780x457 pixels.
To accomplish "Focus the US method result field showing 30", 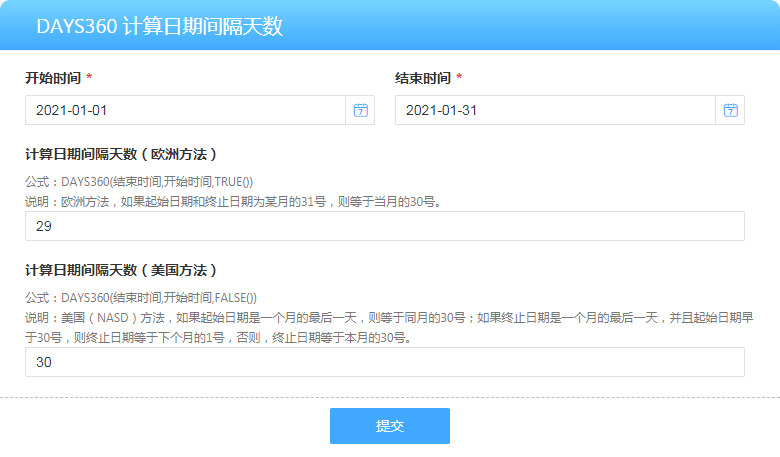I will [x=384, y=362].
